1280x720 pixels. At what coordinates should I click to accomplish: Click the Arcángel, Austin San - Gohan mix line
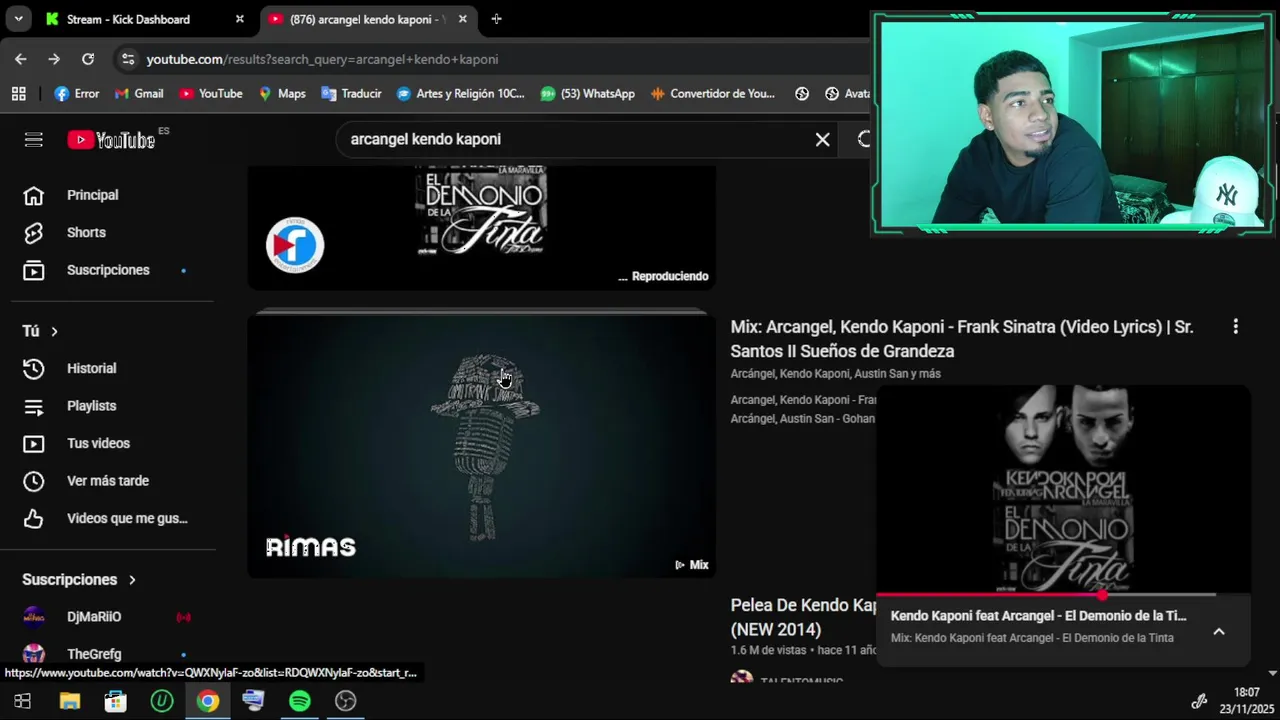point(803,418)
